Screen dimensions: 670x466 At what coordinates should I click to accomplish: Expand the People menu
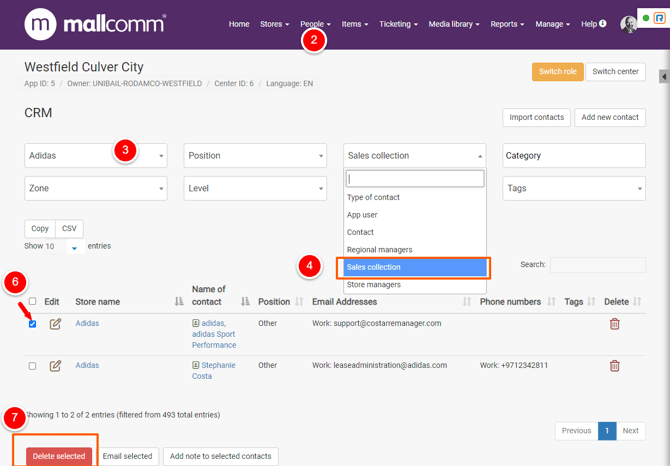tap(315, 24)
